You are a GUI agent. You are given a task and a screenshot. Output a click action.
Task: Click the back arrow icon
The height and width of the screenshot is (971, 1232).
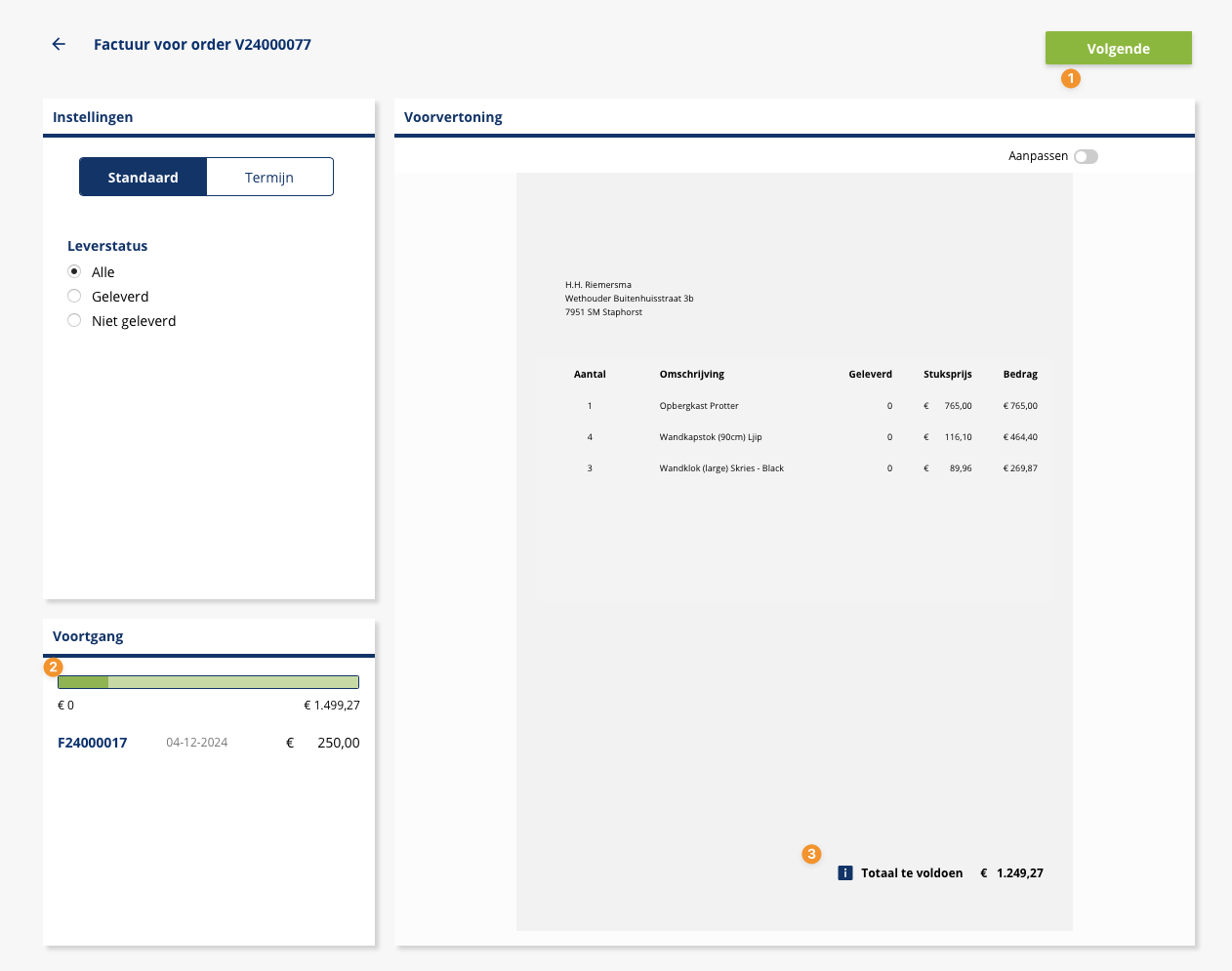[x=59, y=44]
